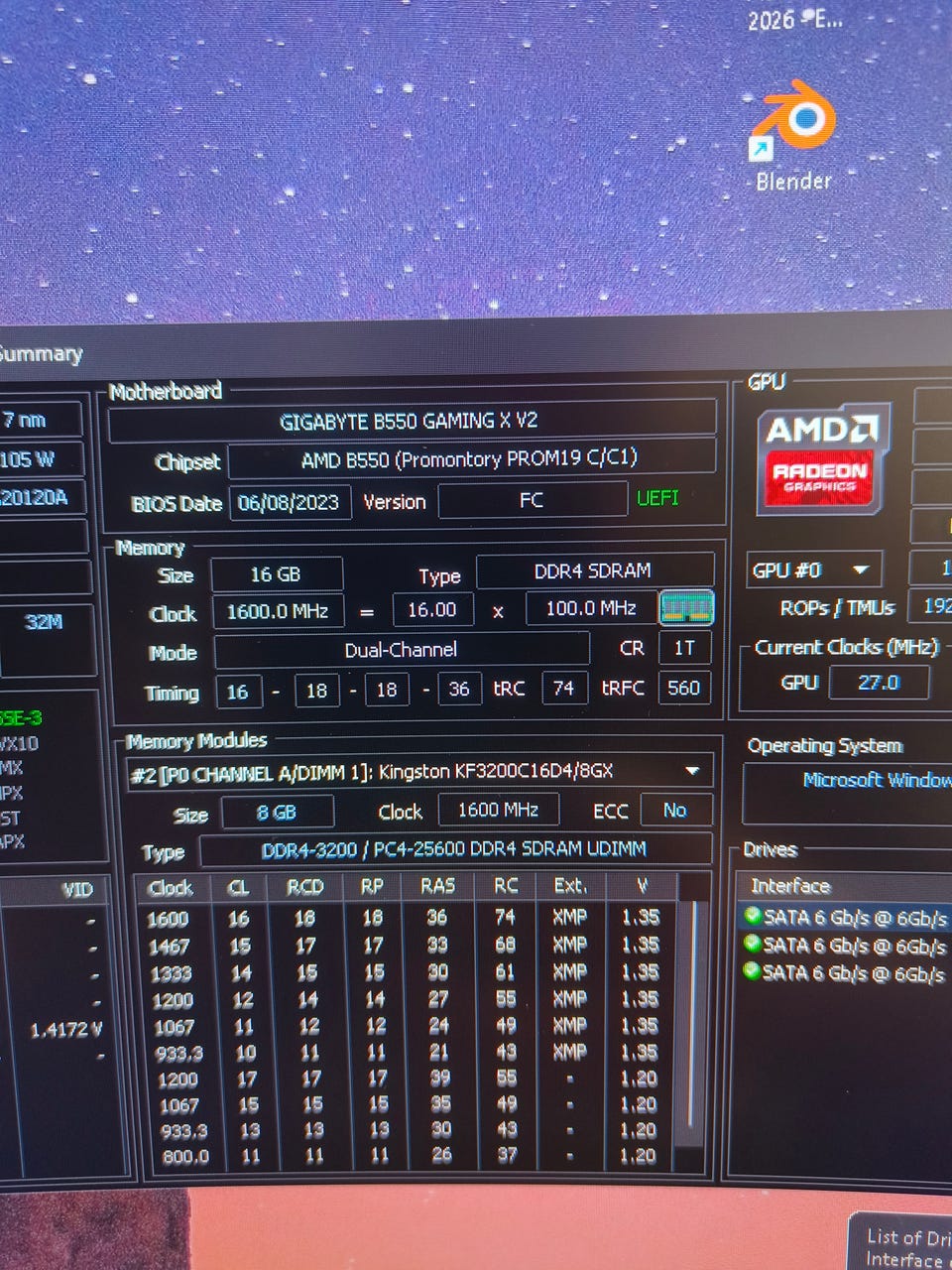
Task: Select the 800.0 clock row in timings table
Action: [409, 1156]
